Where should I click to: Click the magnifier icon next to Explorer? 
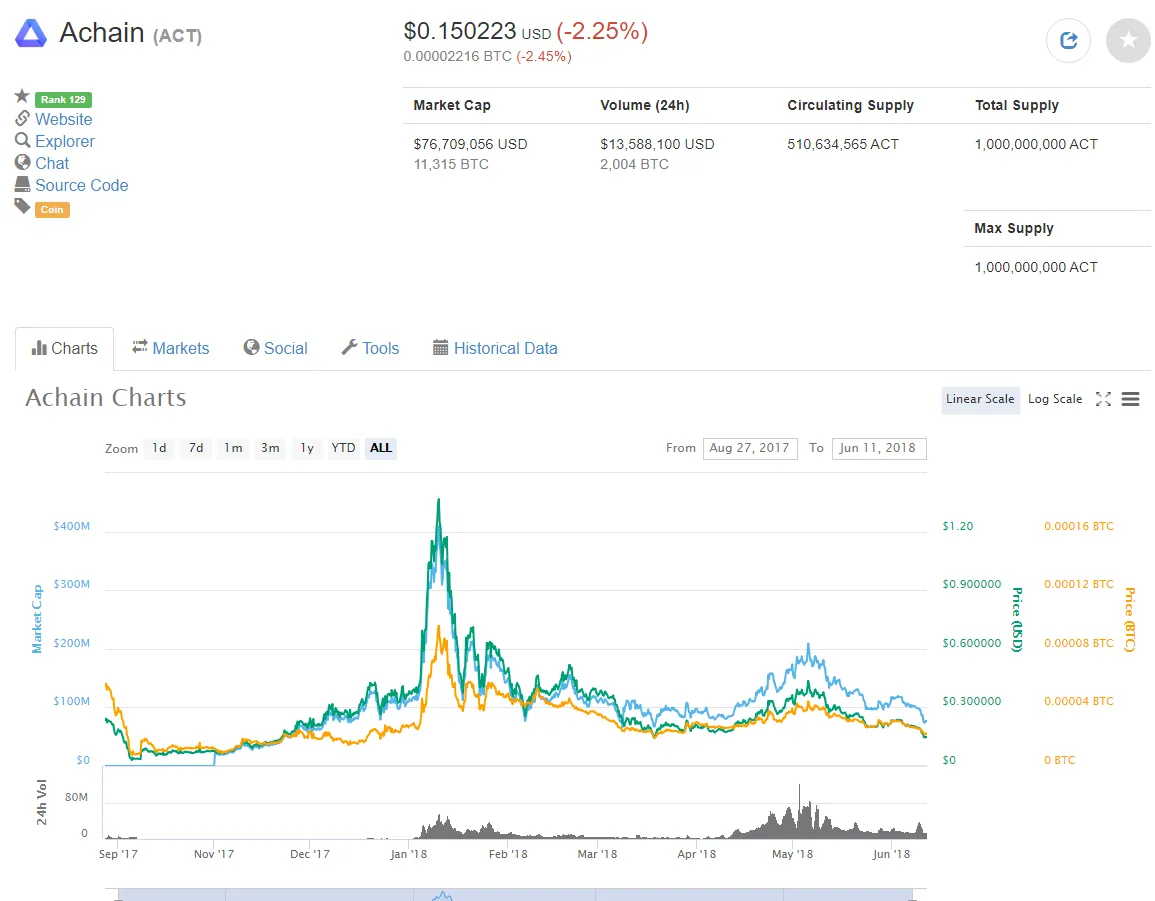[x=23, y=140]
